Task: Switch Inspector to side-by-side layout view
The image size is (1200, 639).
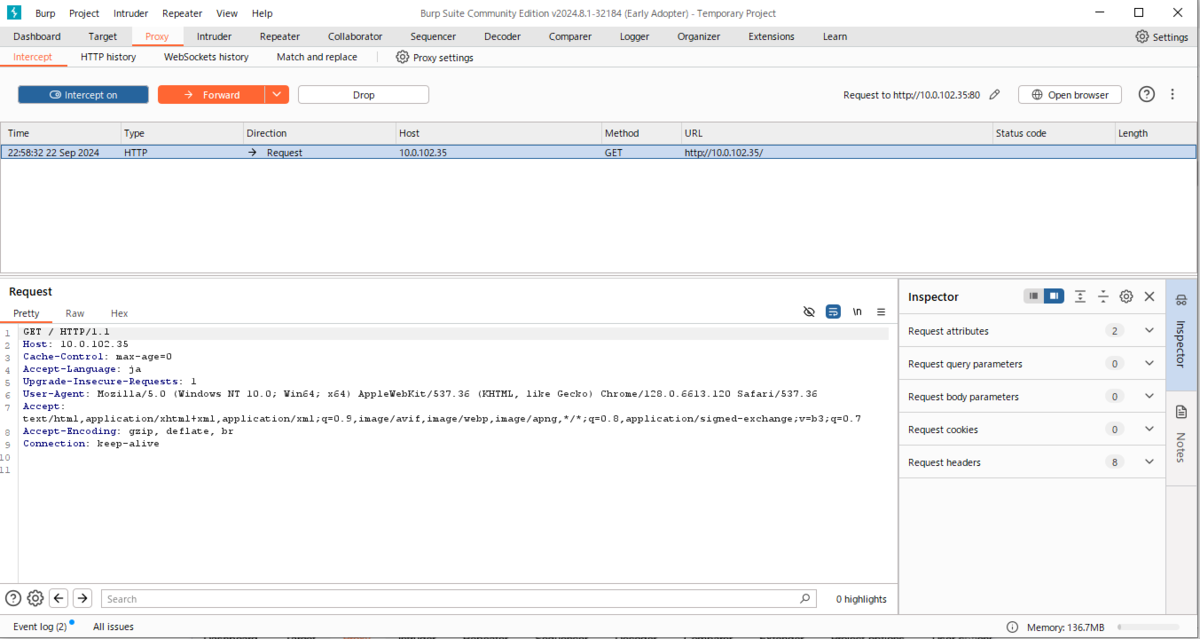Action: pyautogui.click(x=1054, y=296)
